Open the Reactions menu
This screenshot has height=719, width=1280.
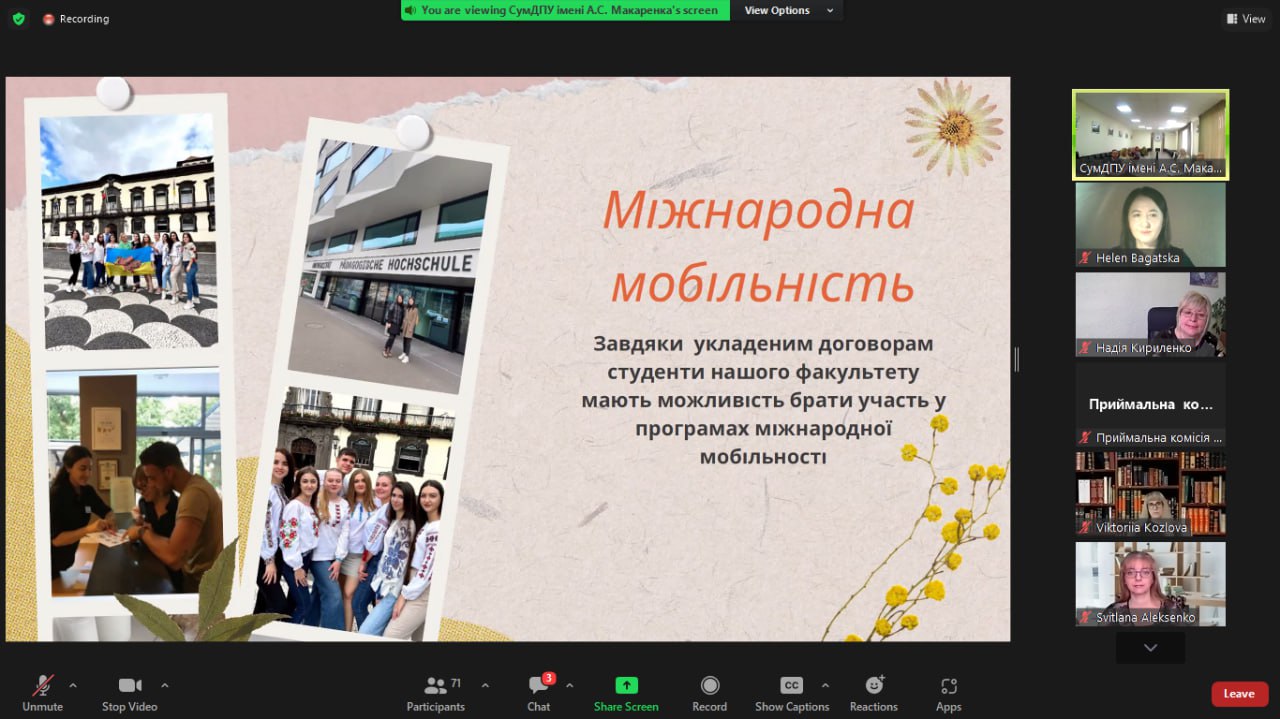coord(874,693)
